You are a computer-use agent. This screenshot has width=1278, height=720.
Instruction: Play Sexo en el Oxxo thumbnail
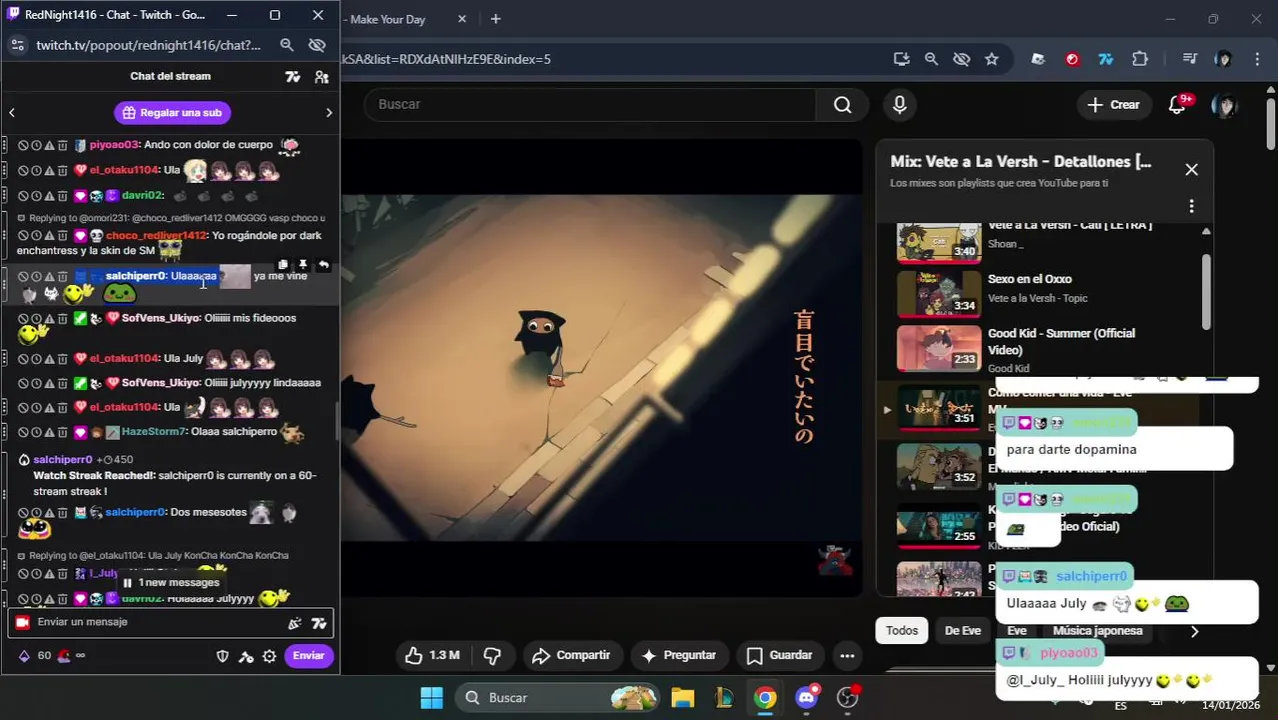pyautogui.click(x=939, y=294)
